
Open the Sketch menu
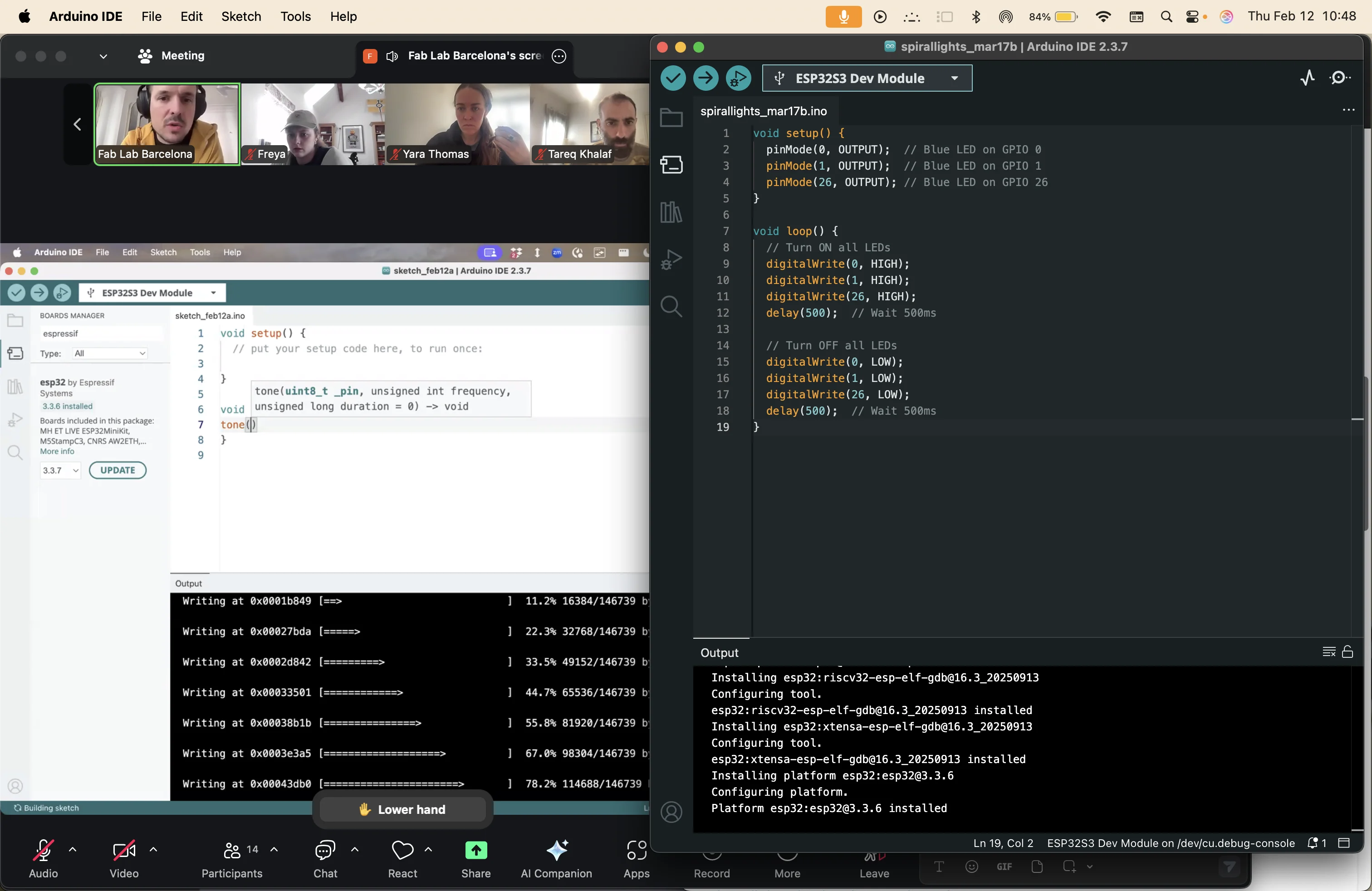tap(241, 17)
